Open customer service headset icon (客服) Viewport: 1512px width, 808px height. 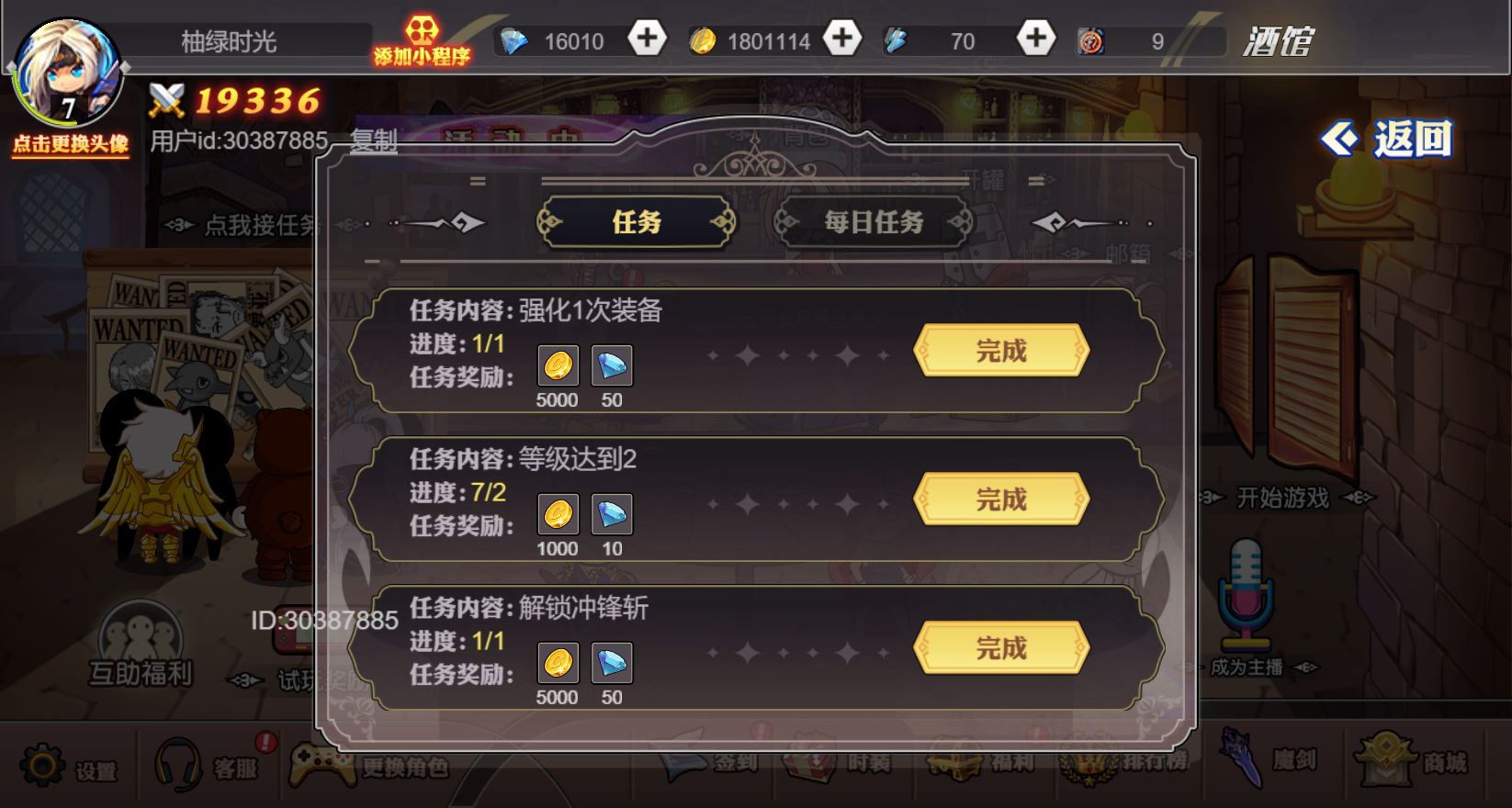tap(179, 764)
